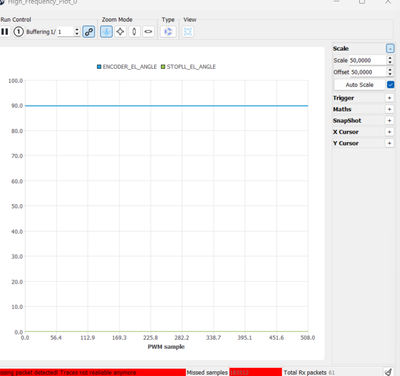Image resolution: width=400 pixels, height=376 pixels.
Task: Toggle ENCODER_EL_ANGLE legend entry
Action: click(127, 67)
